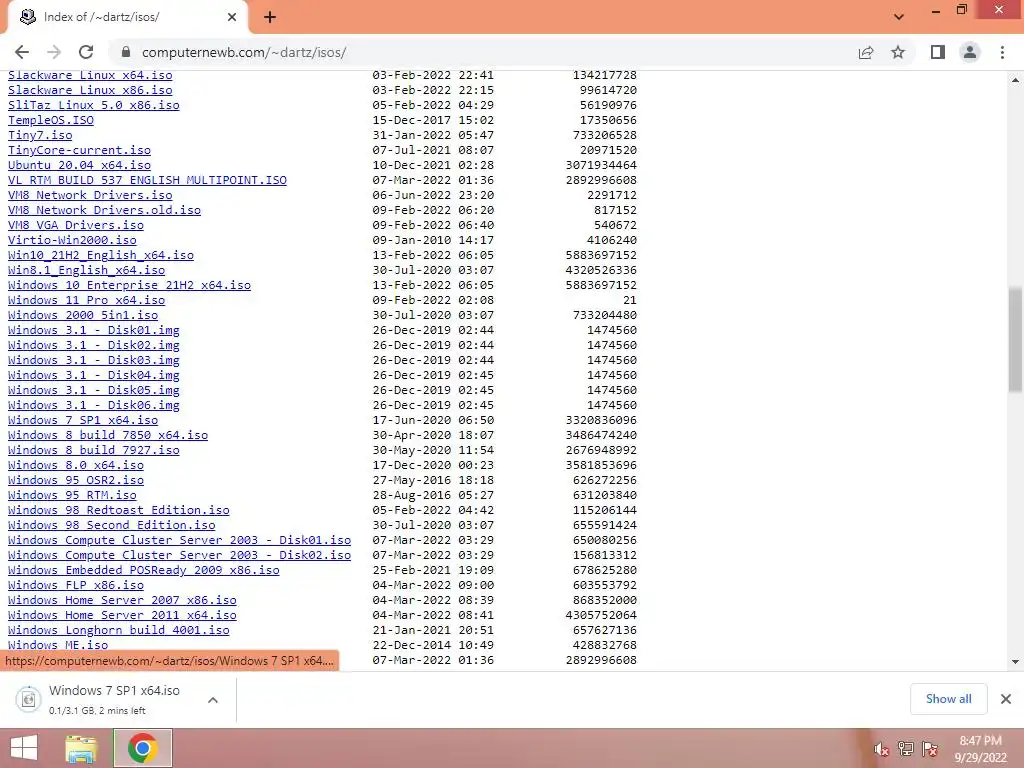Open Chrome's three-dot menu
The image size is (1024, 768).
[1002, 52]
